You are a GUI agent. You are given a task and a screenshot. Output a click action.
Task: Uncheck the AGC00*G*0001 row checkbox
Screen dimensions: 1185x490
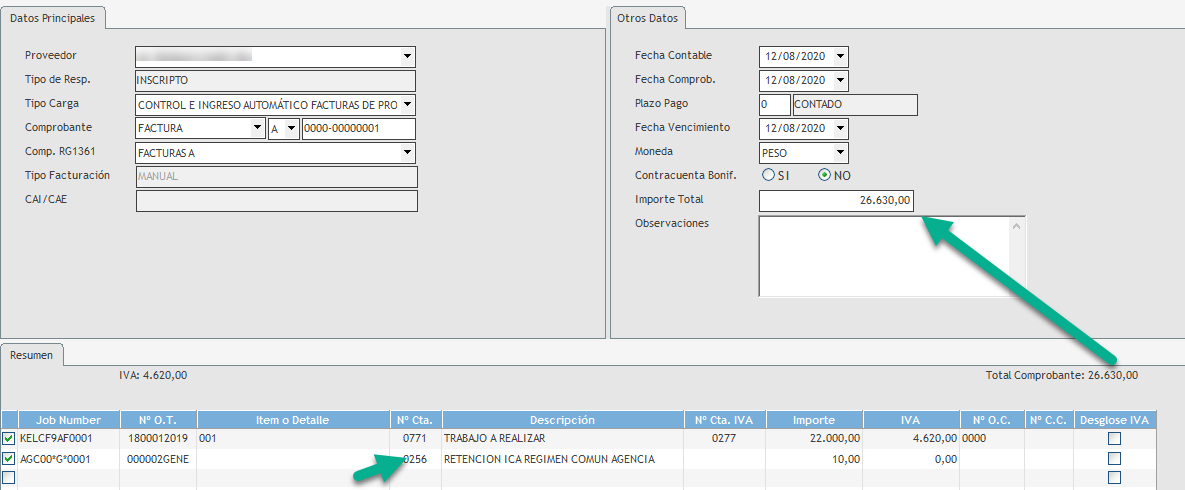click(x=9, y=459)
